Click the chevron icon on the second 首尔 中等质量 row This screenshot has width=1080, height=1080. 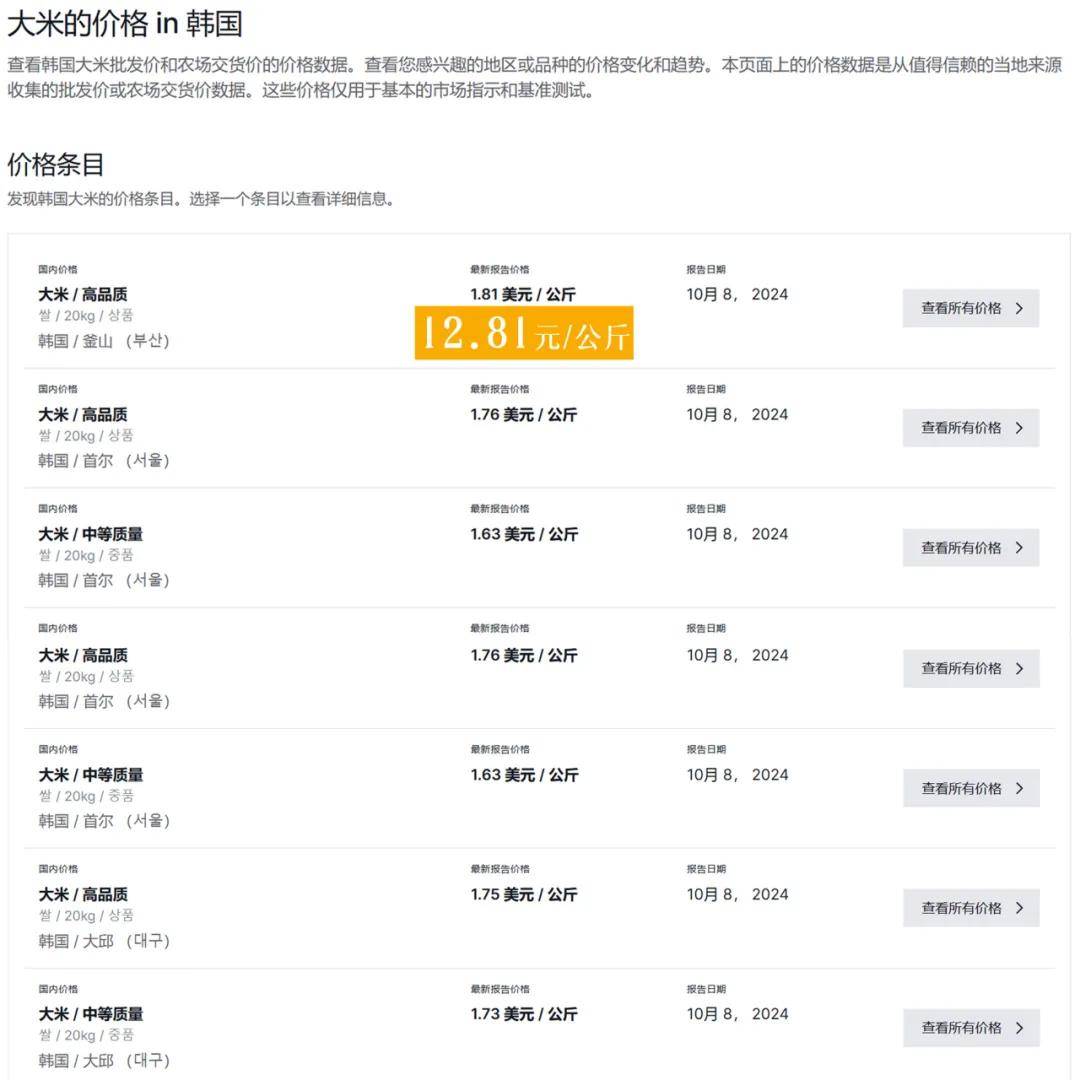tap(1018, 788)
